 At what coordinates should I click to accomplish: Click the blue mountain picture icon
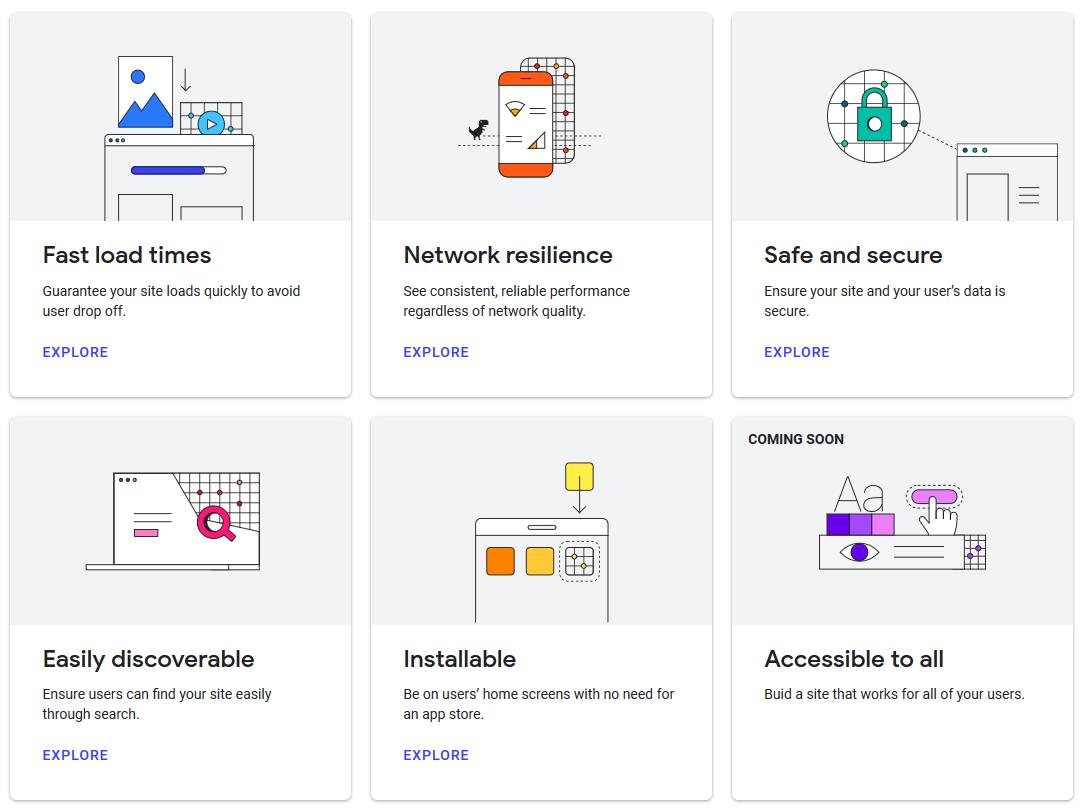145,92
